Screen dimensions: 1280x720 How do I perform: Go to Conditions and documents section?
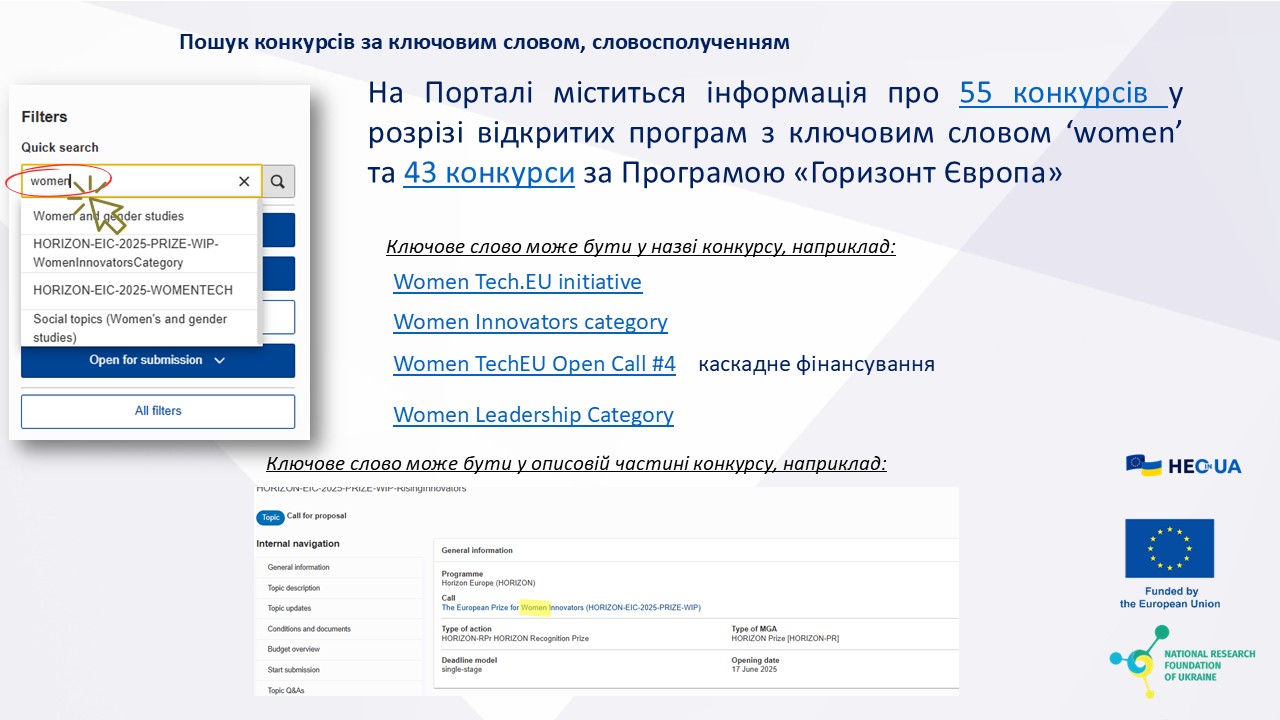(309, 629)
